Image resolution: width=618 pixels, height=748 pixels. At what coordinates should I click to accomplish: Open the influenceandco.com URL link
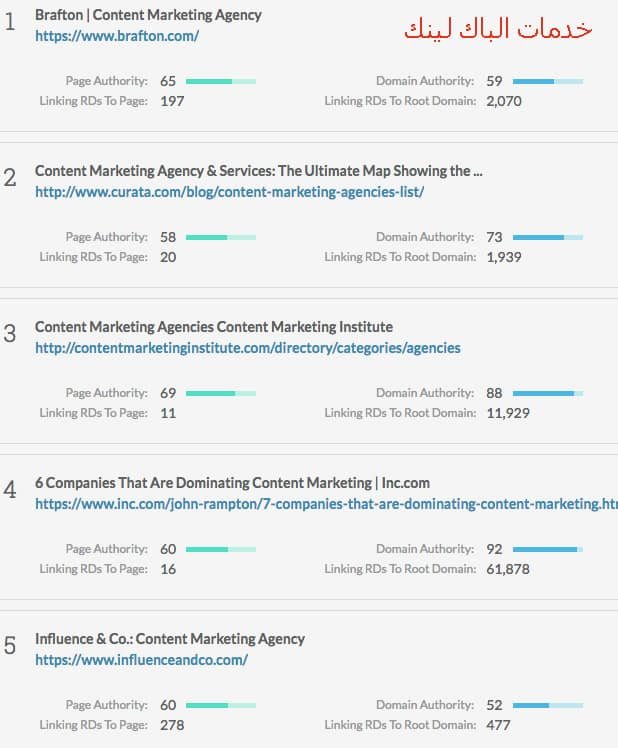pyautogui.click(x=141, y=660)
